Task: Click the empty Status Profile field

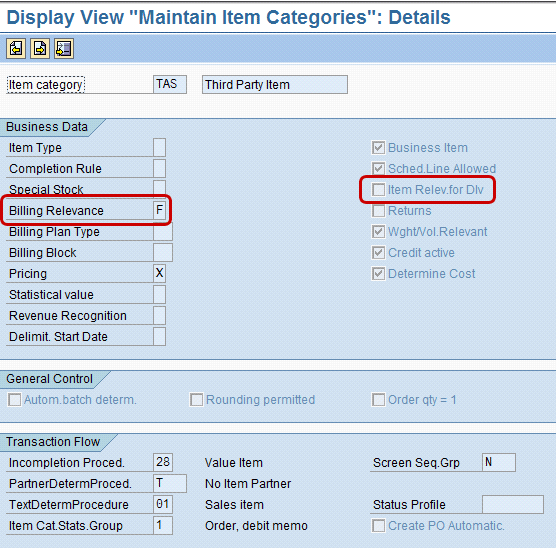Action: tap(513, 504)
